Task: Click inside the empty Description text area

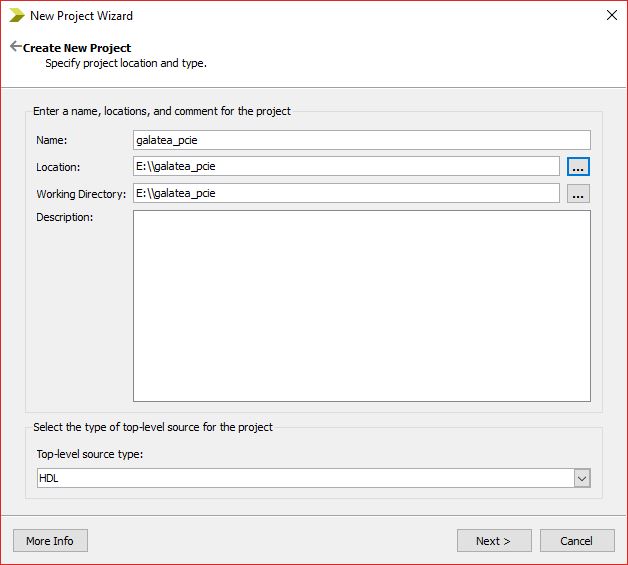Action: (x=361, y=305)
